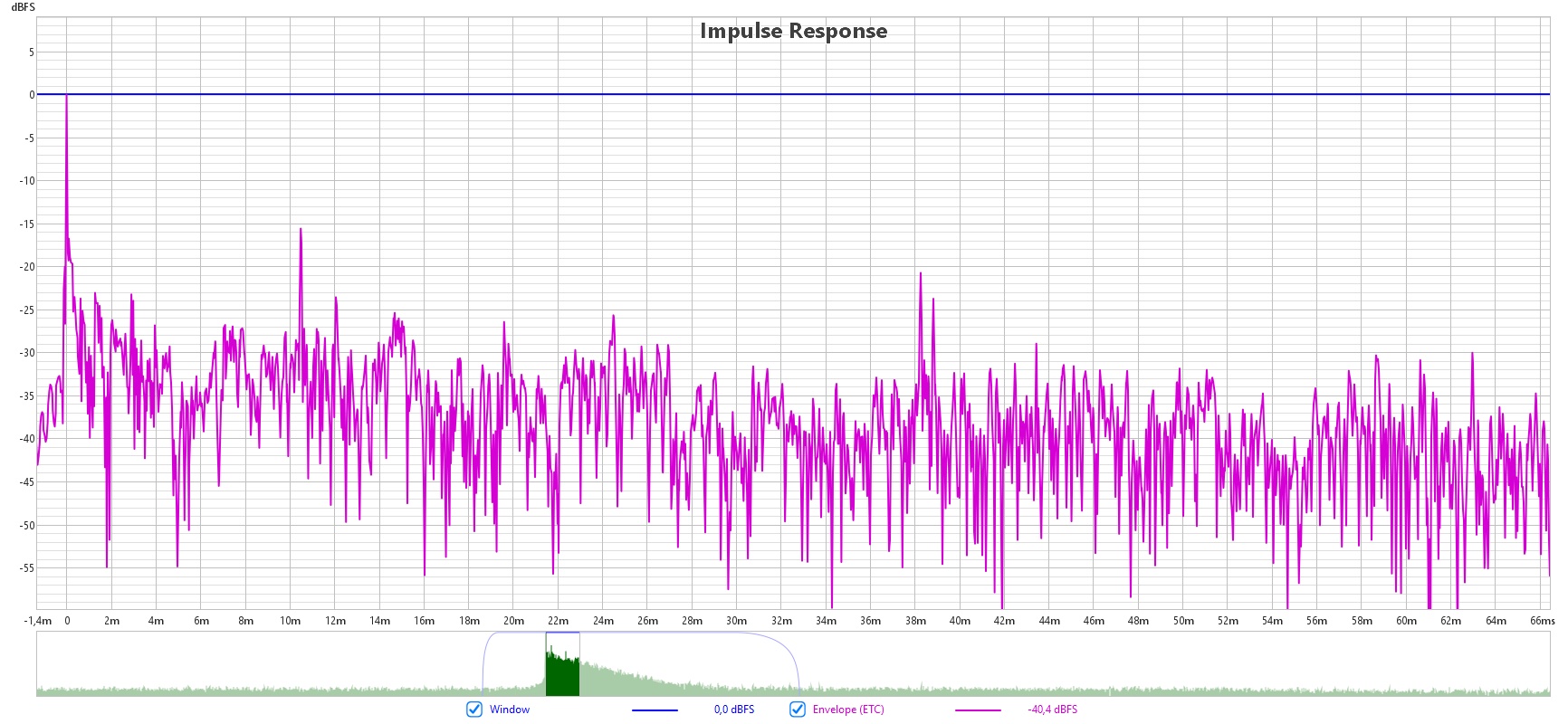
Task: Click the "Envelope (ETC)" legend label
Action: tap(848, 710)
